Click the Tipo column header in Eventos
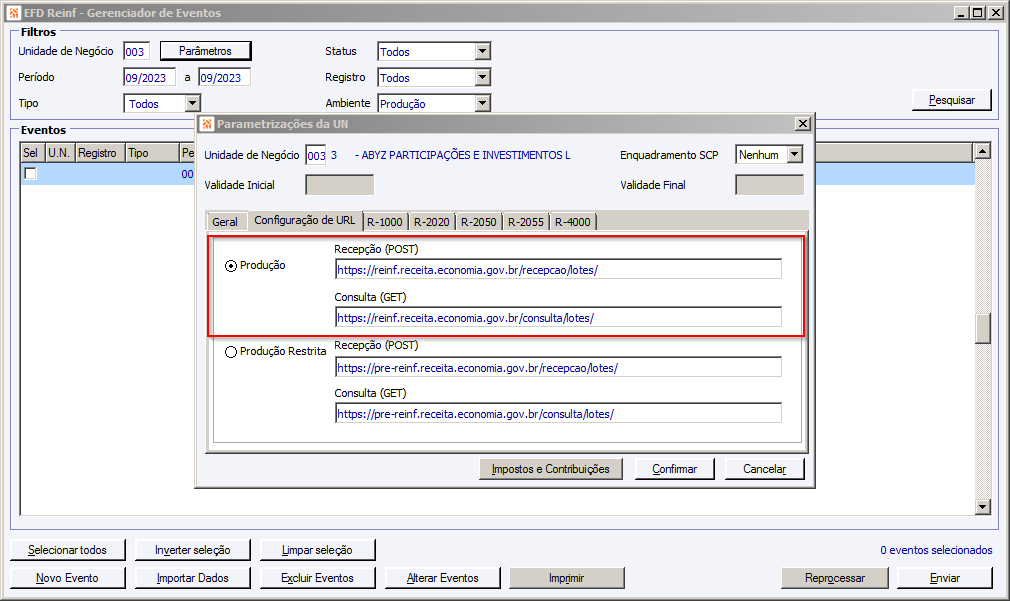Screen dimensions: 1010x601 point(152,153)
